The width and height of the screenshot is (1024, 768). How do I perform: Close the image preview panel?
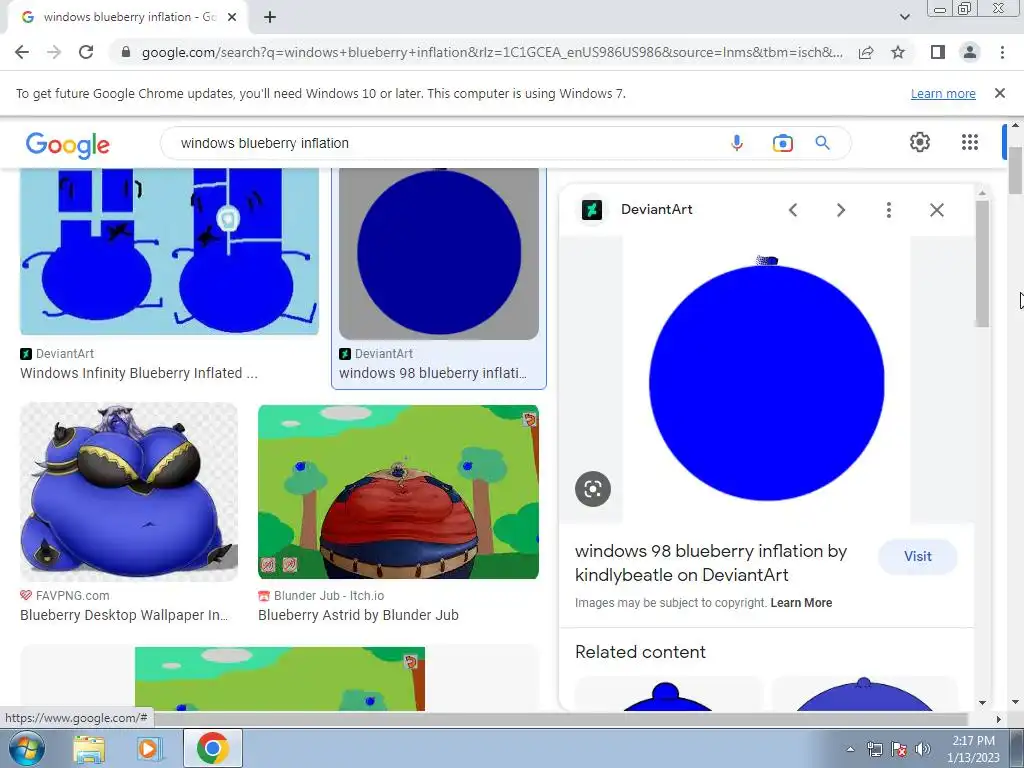coord(936,210)
